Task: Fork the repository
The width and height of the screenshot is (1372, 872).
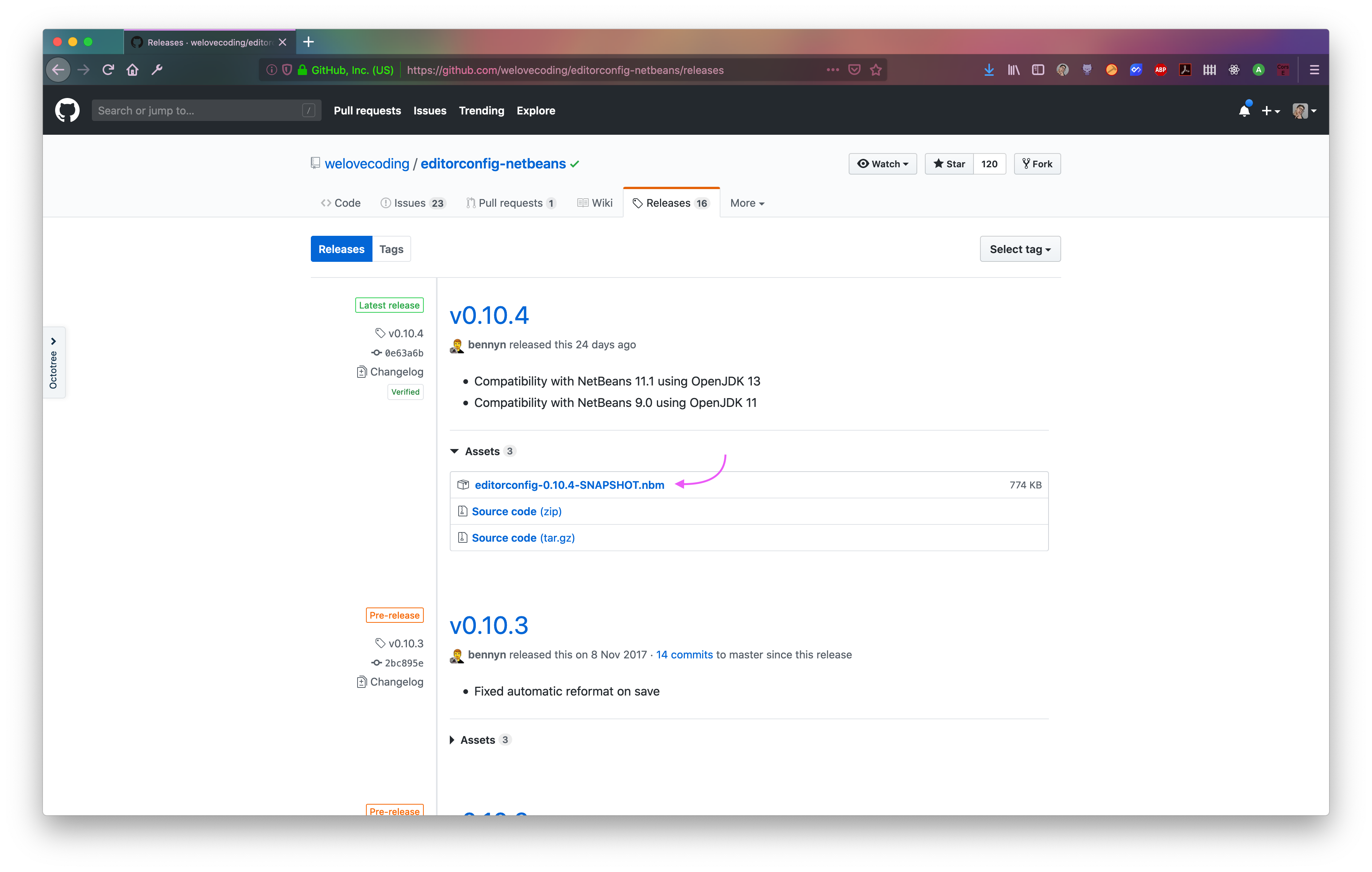Action: click(x=1037, y=163)
